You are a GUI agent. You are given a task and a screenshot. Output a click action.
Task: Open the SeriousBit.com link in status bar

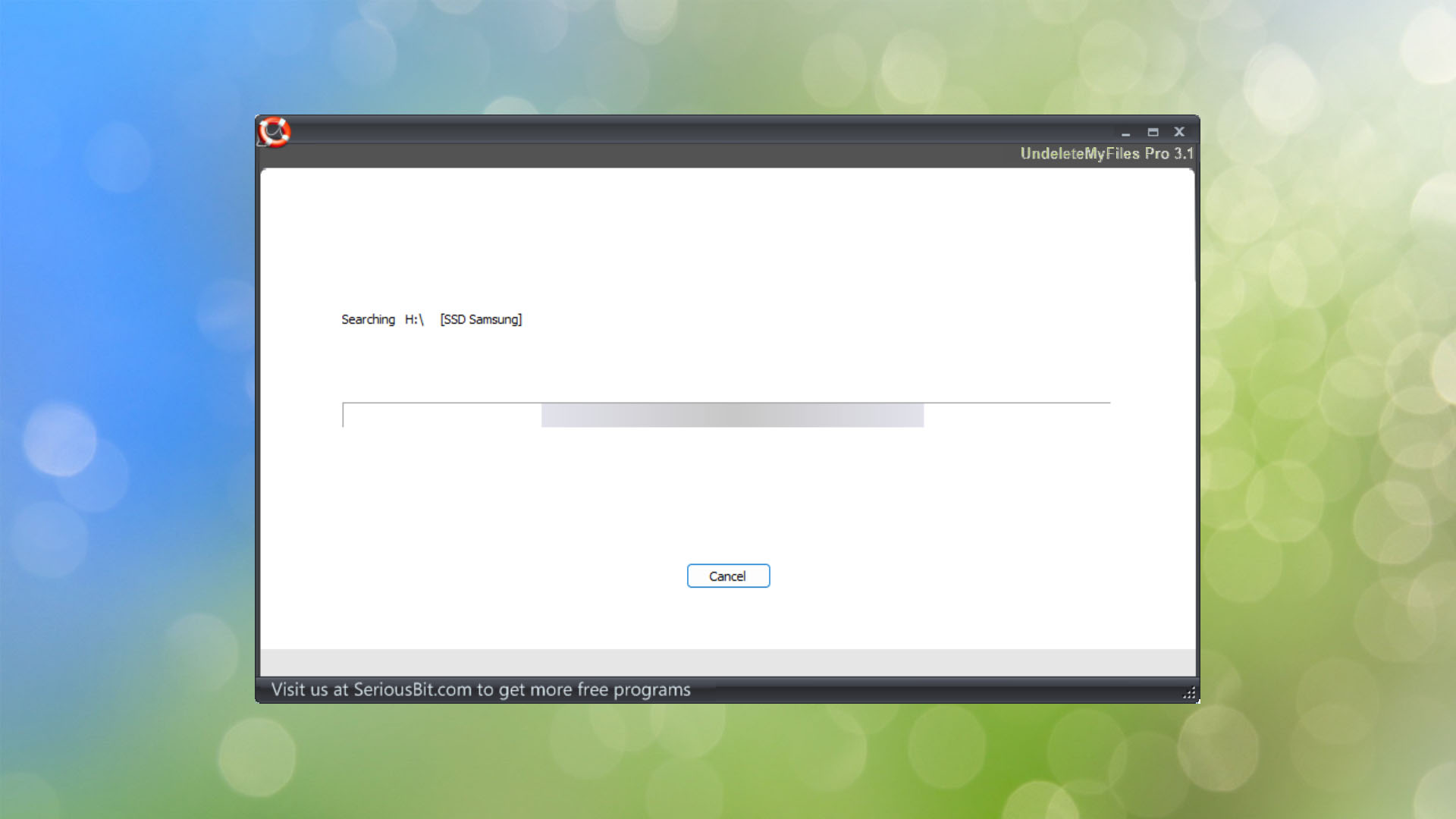click(481, 689)
